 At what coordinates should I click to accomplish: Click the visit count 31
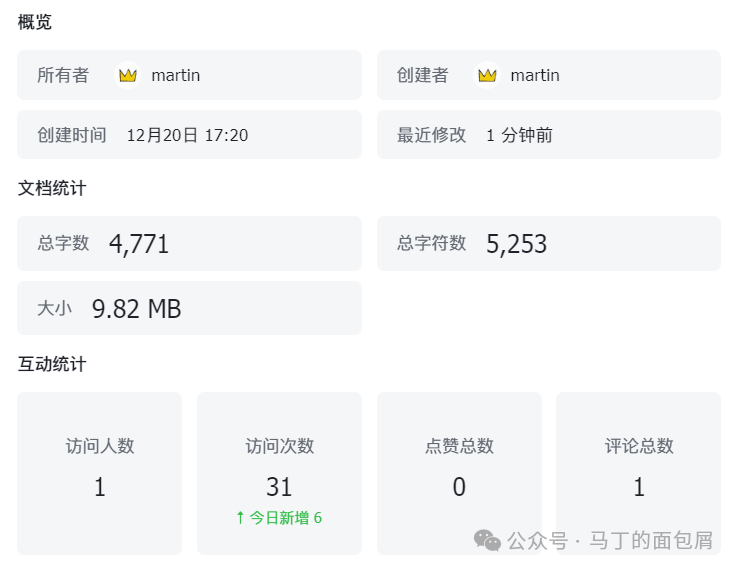click(x=279, y=487)
